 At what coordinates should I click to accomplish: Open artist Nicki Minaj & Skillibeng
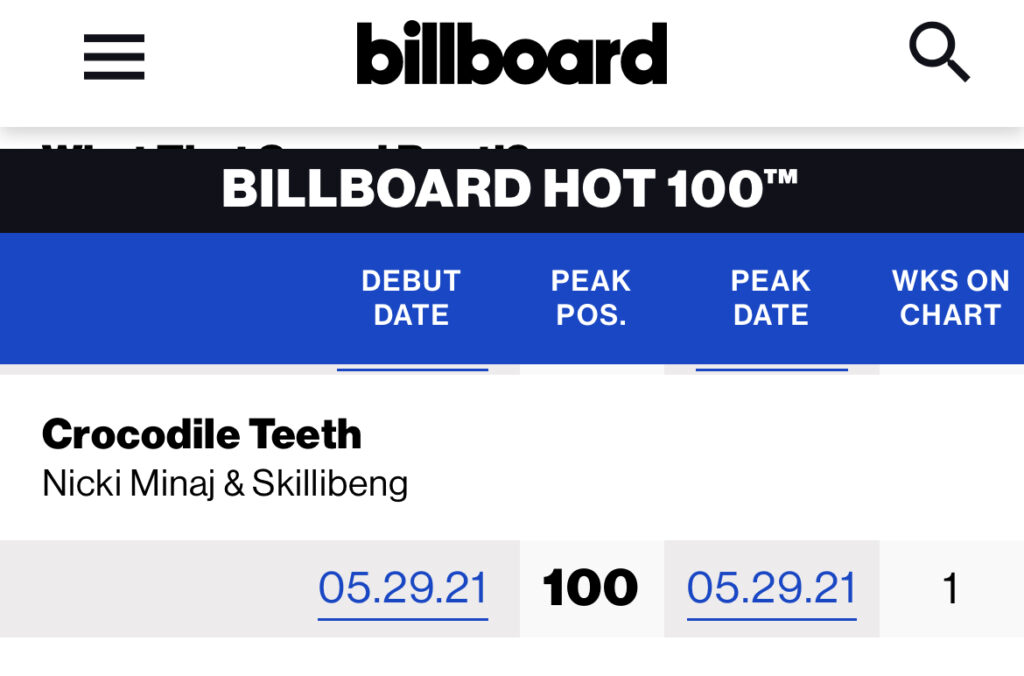tap(225, 484)
